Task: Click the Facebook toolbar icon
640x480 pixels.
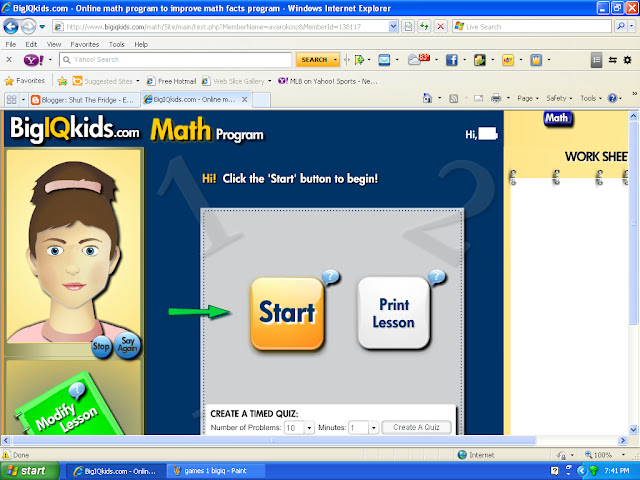Action: pos(451,60)
